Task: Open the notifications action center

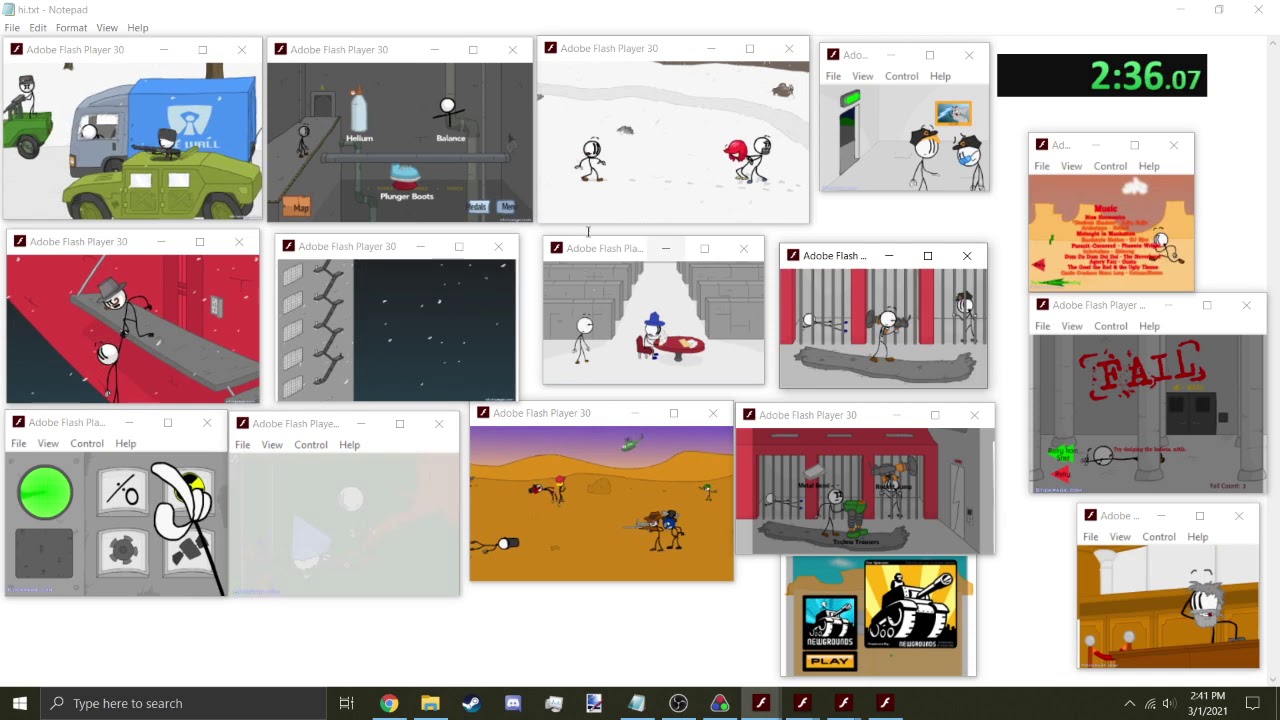Action: (x=1252, y=703)
